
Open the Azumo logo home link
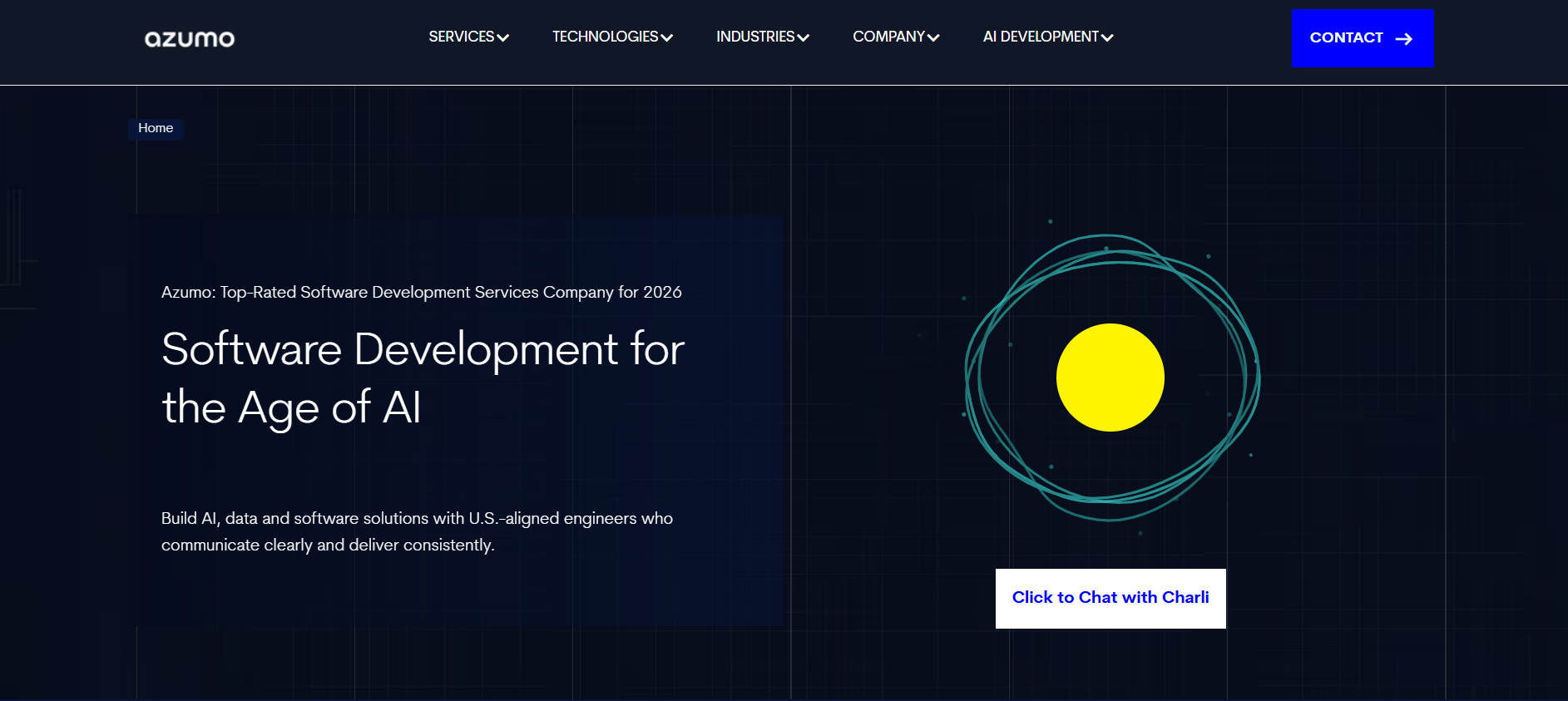click(190, 39)
